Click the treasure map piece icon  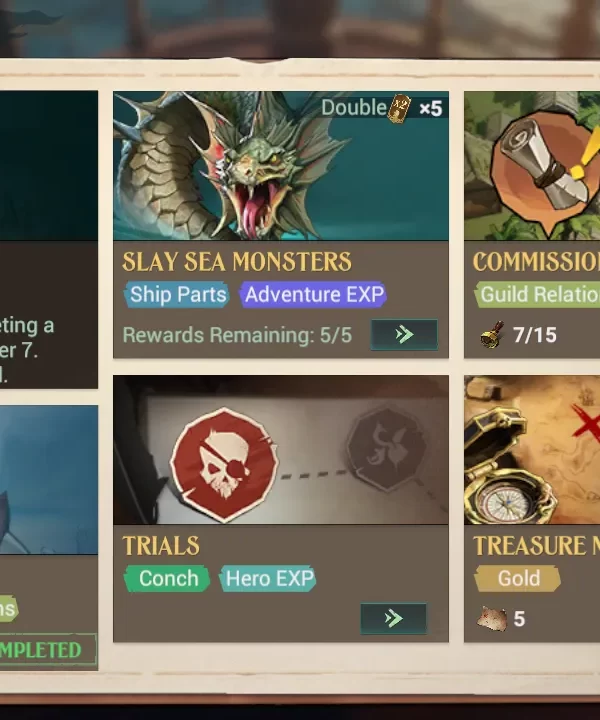tap(492, 619)
